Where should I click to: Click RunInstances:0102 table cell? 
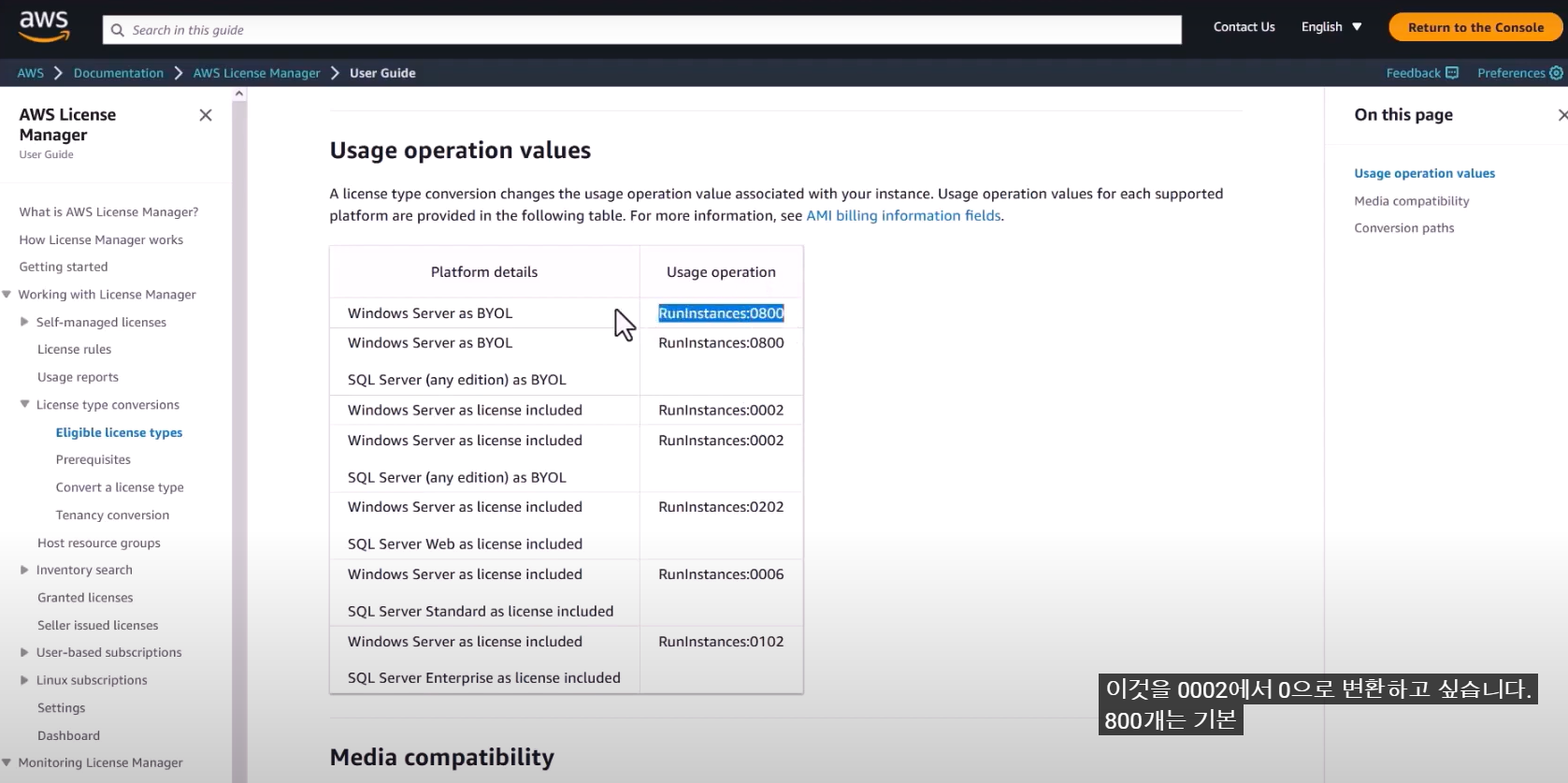(721, 642)
